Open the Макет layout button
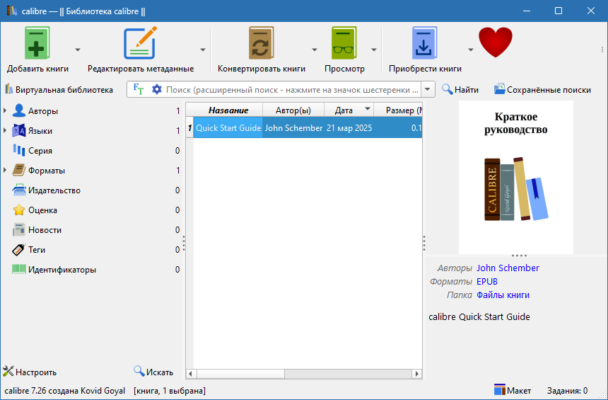 pos(513,390)
